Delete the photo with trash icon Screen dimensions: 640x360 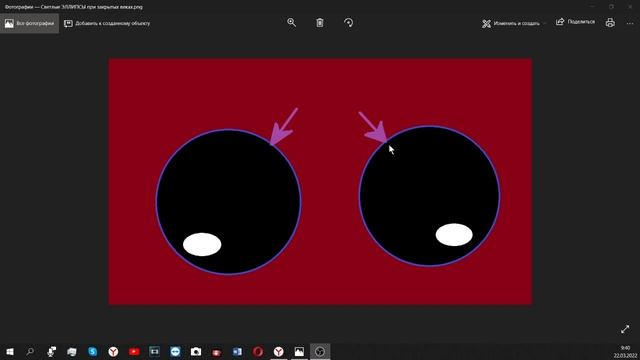coord(320,23)
